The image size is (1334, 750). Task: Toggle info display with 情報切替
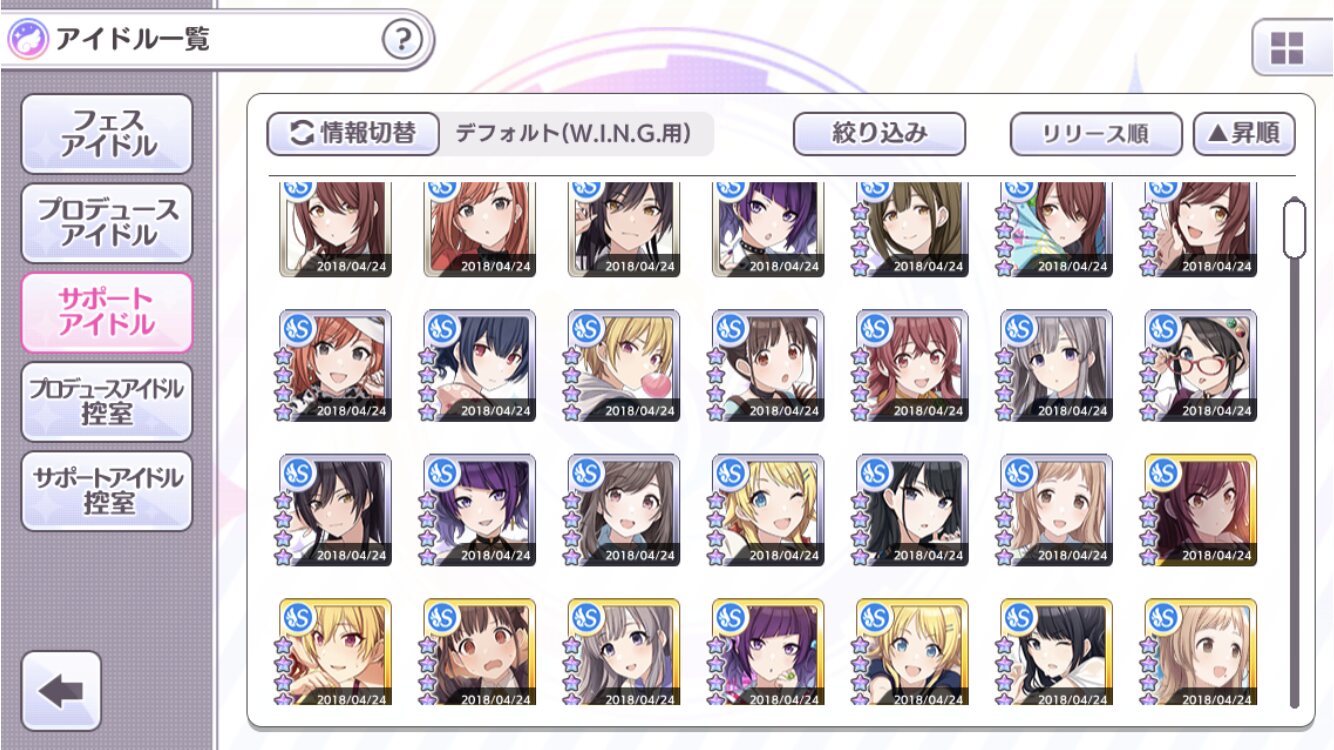click(x=353, y=133)
